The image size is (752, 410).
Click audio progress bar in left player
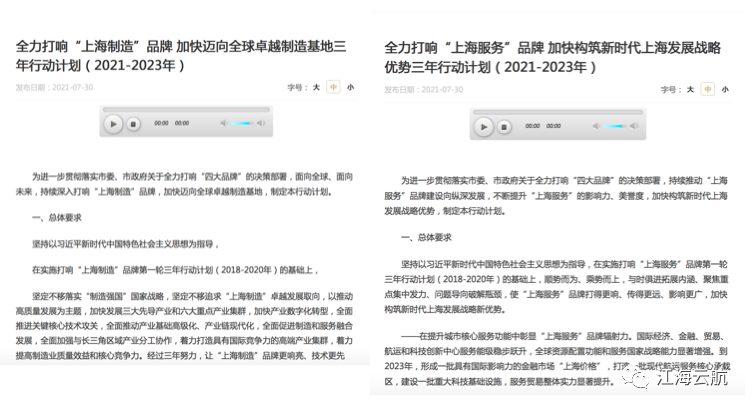pos(186,110)
